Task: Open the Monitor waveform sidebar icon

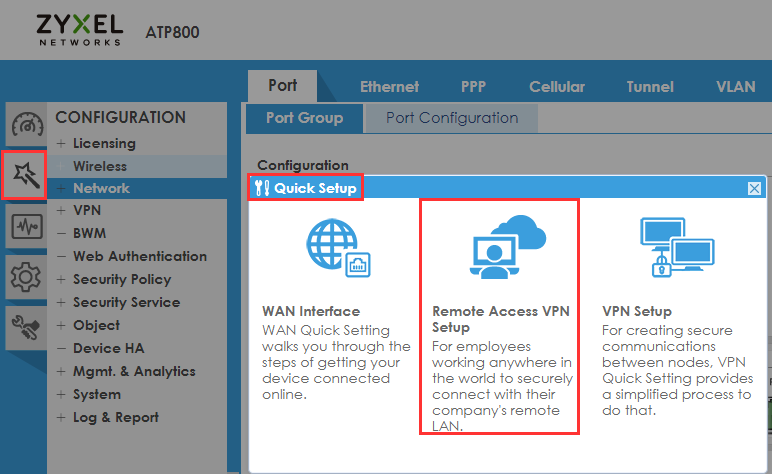Action: point(24,227)
